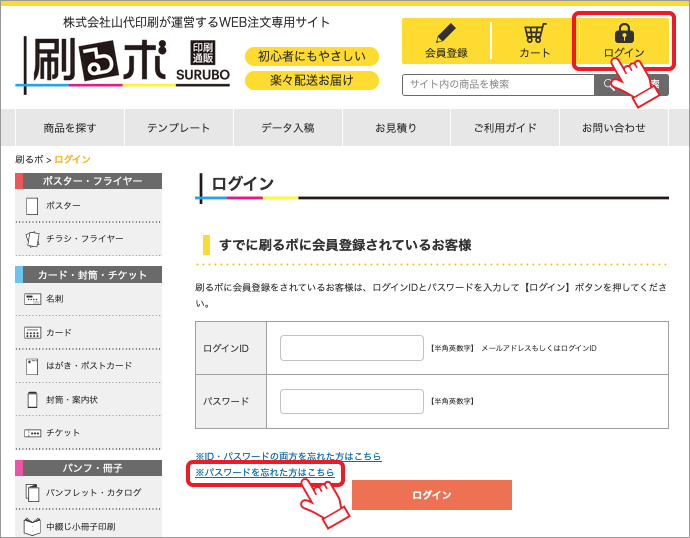Click the ポスター sidebar icon
This screenshot has width=690, height=538.
click(x=32, y=206)
